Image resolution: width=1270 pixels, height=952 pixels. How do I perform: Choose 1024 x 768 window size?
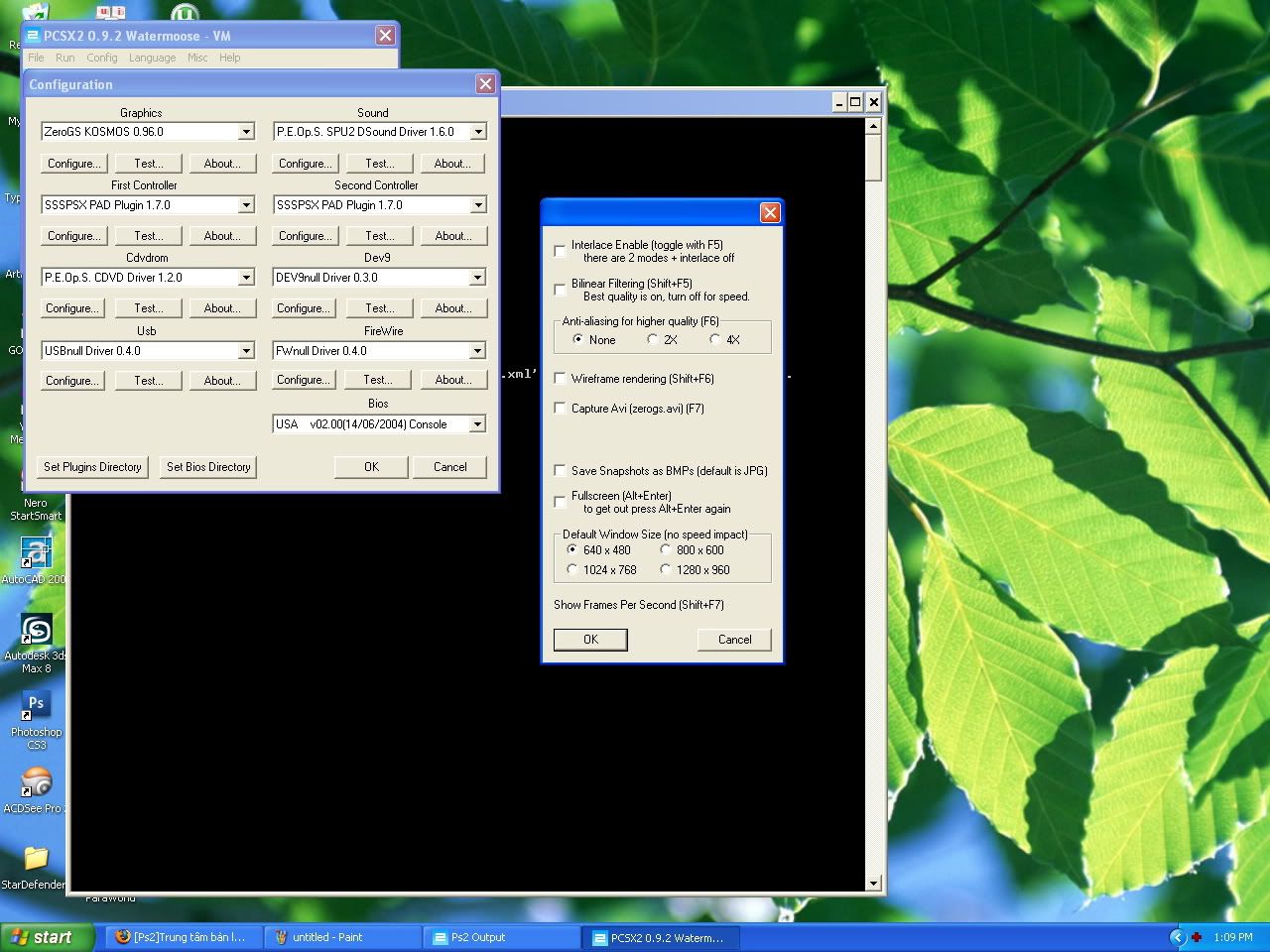(x=571, y=569)
